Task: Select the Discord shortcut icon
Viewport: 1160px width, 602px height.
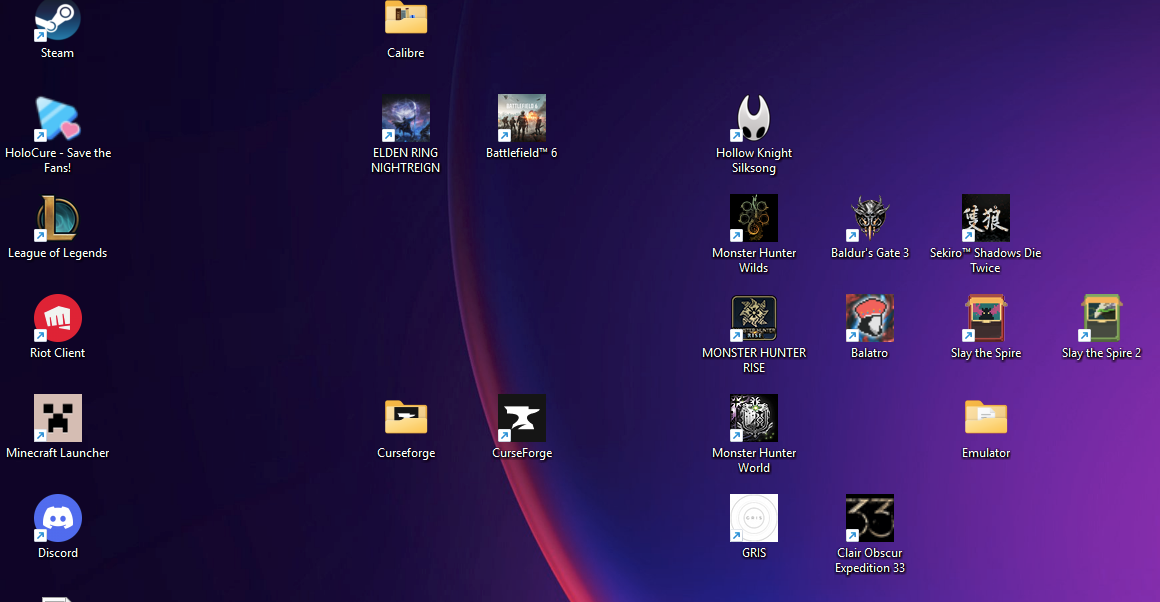Action: (x=57, y=518)
